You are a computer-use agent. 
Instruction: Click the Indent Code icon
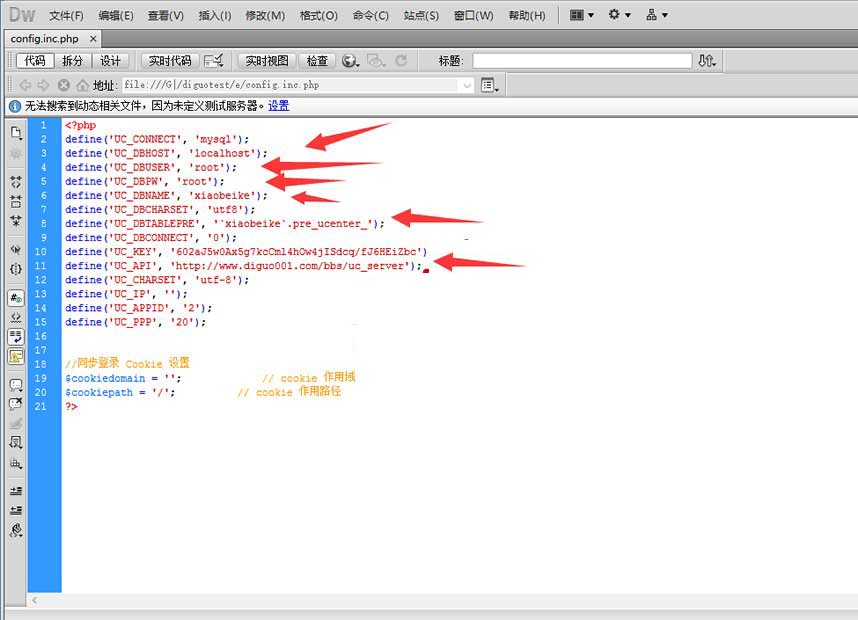pos(16,491)
